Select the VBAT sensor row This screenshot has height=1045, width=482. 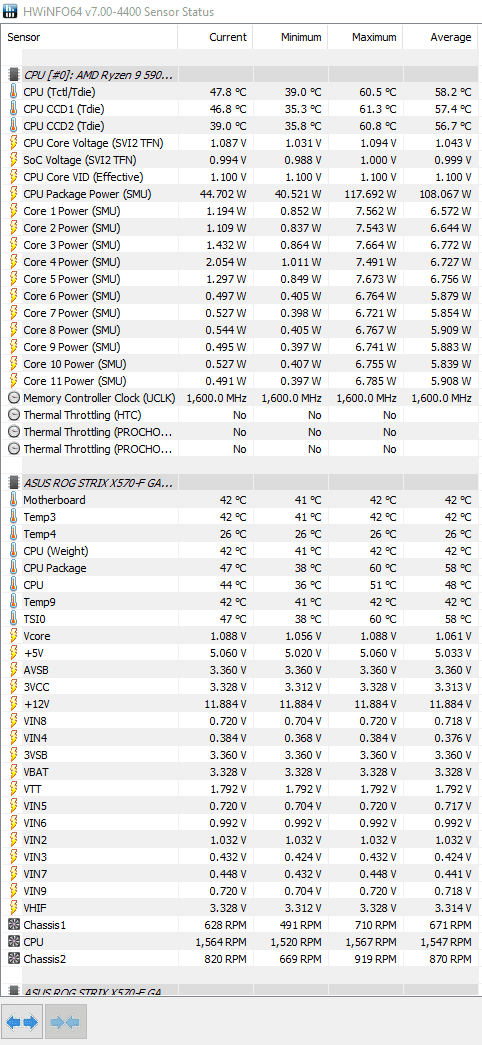(x=241, y=772)
